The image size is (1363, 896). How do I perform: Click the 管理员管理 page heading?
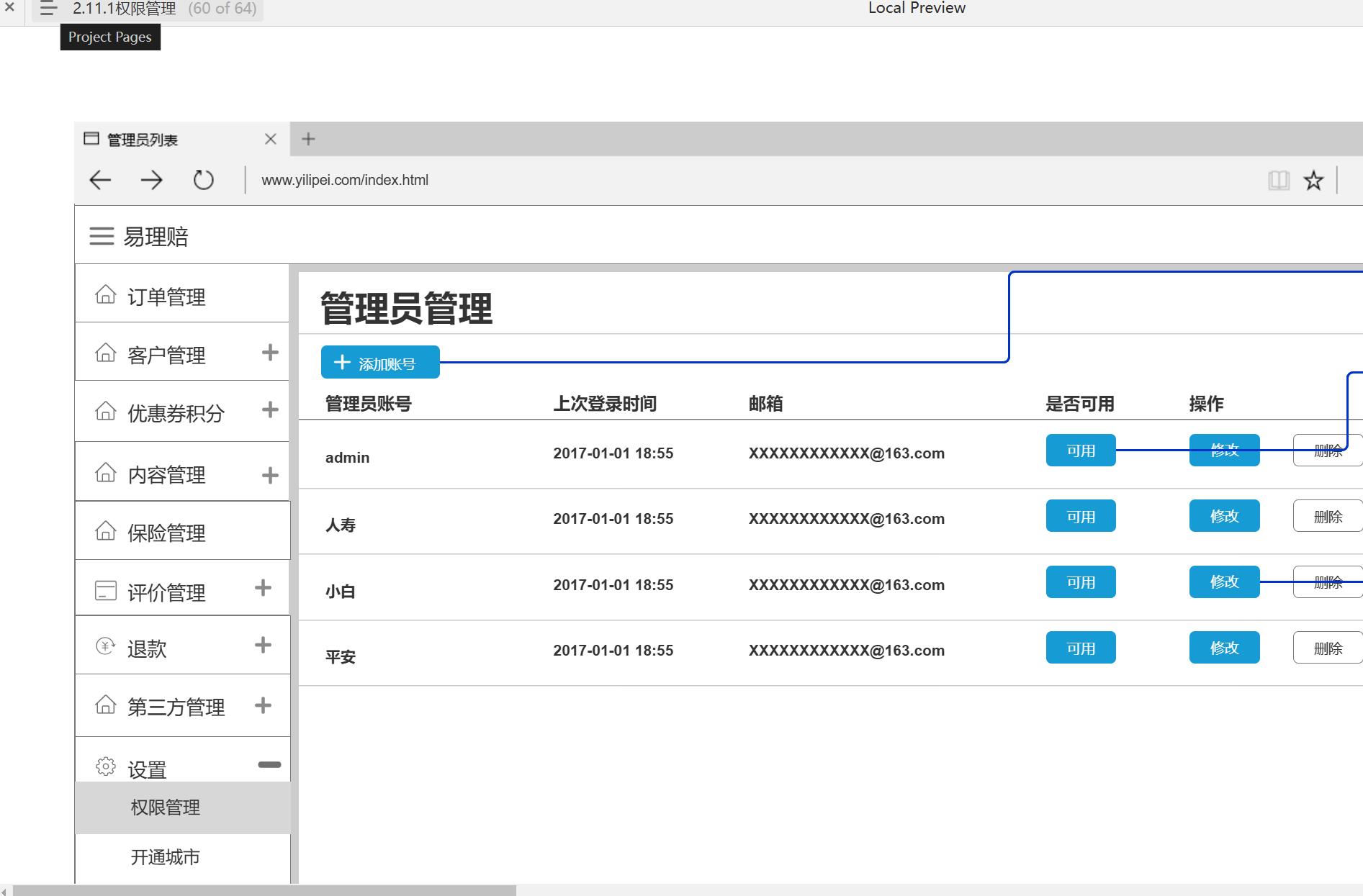click(406, 309)
